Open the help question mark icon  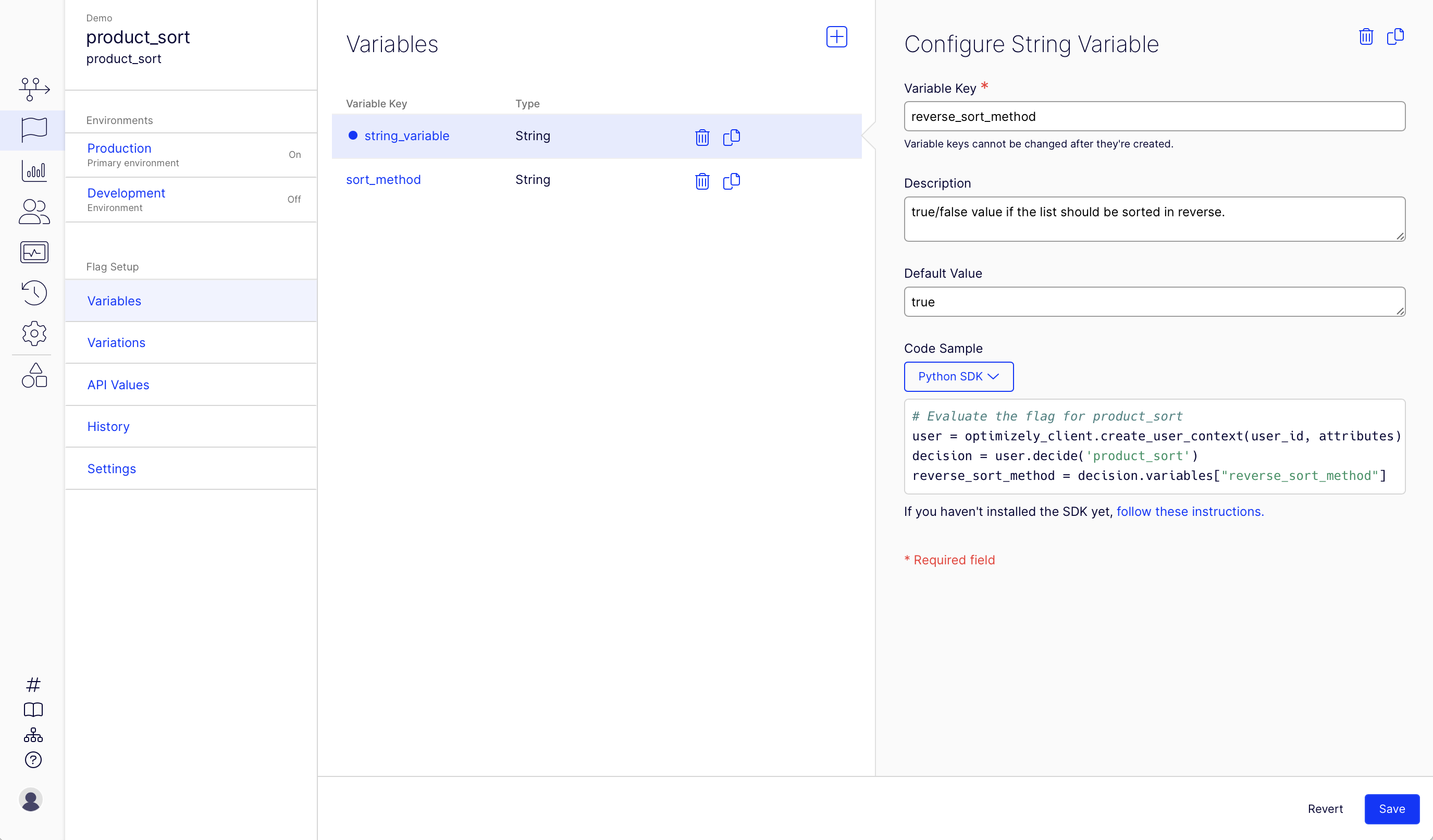(33, 760)
